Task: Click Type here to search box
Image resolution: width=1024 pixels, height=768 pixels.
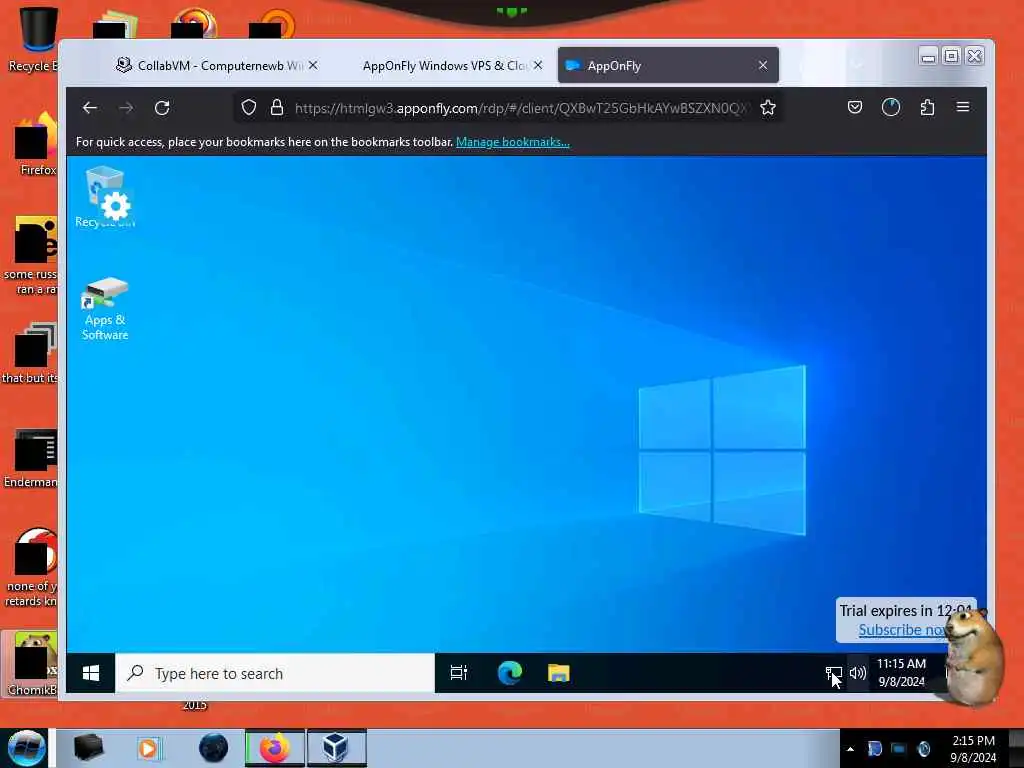Action: 275,673
